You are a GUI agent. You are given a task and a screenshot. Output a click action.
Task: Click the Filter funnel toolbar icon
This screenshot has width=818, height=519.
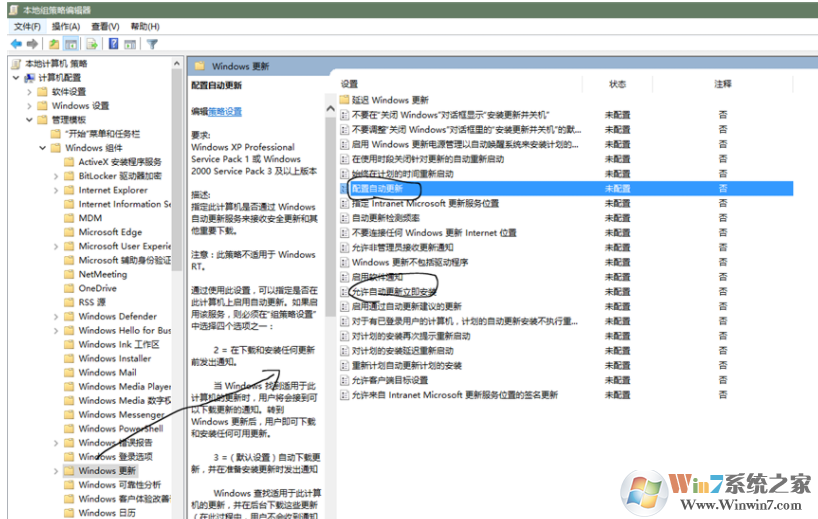pos(152,44)
